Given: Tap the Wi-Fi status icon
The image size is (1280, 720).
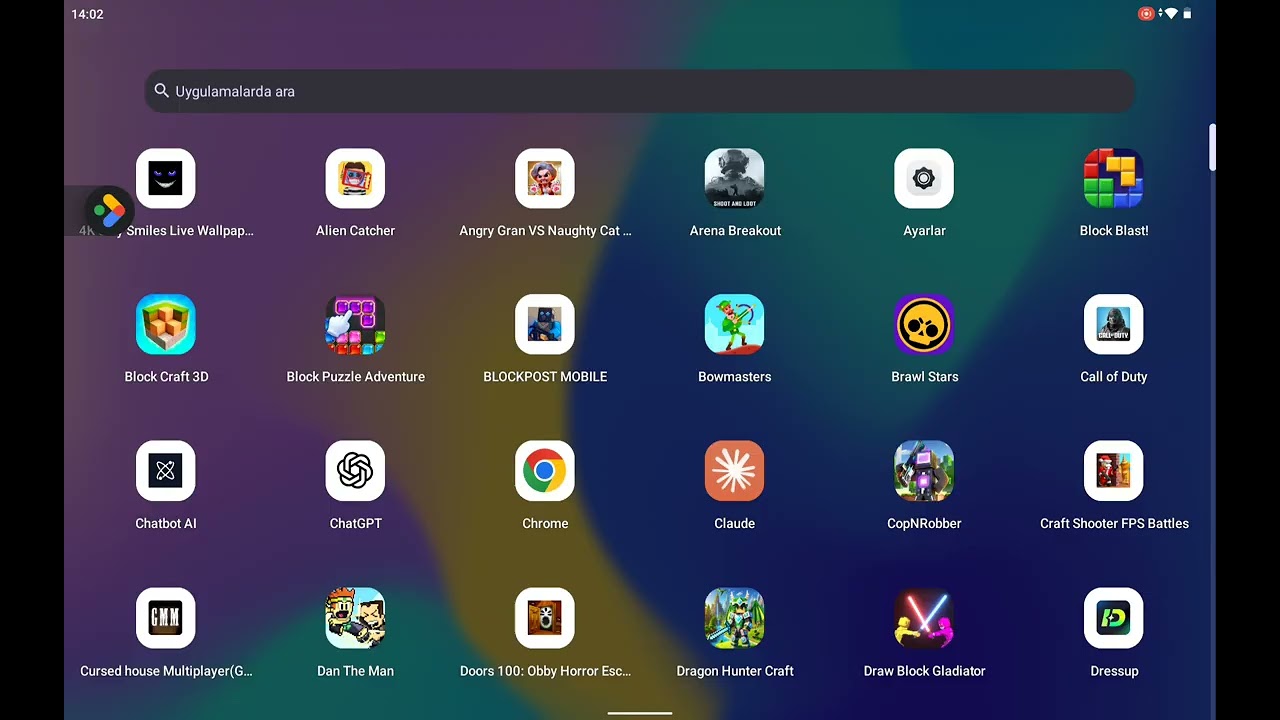Looking at the screenshot, I should point(1171,14).
